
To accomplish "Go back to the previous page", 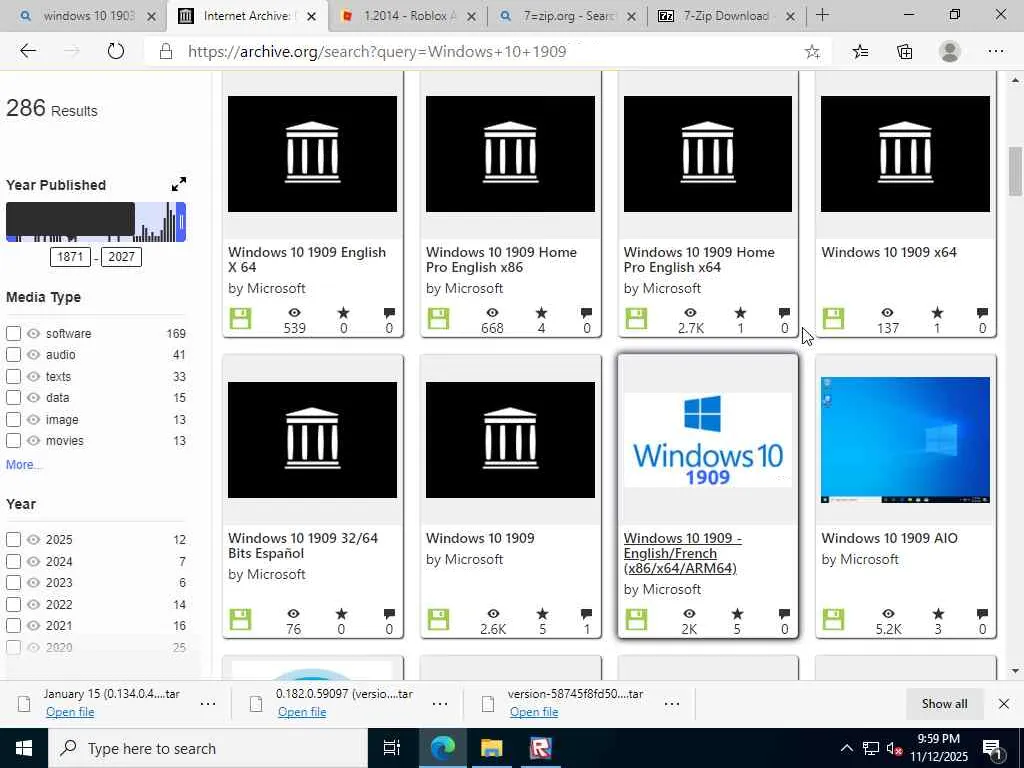I will click(x=27, y=51).
